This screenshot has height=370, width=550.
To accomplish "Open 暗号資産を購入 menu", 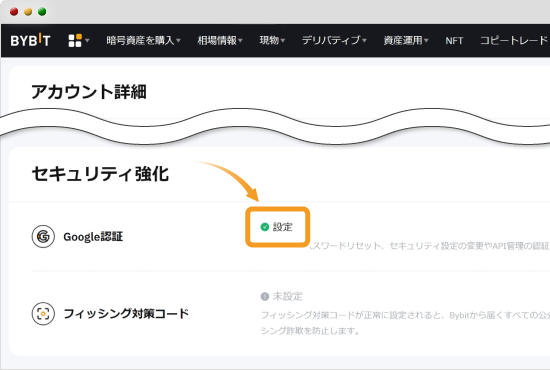I will point(140,41).
